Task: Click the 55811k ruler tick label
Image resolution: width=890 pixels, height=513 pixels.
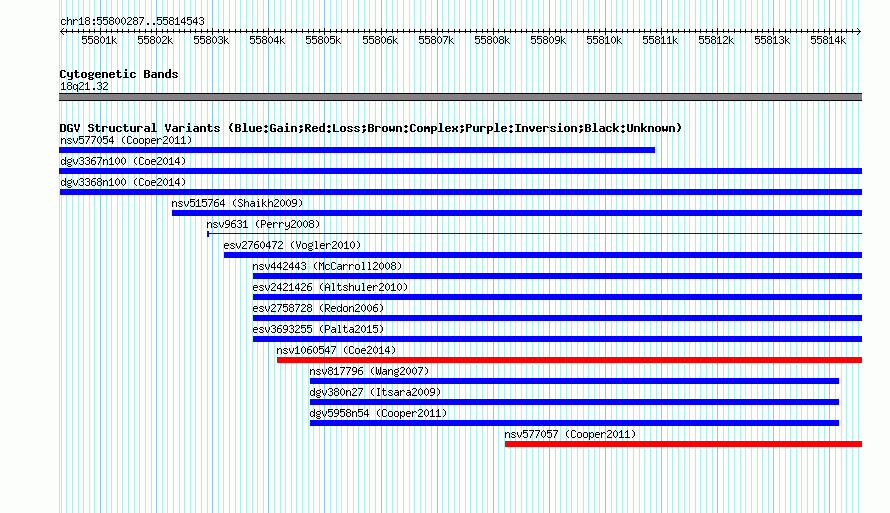Action: (x=660, y=40)
